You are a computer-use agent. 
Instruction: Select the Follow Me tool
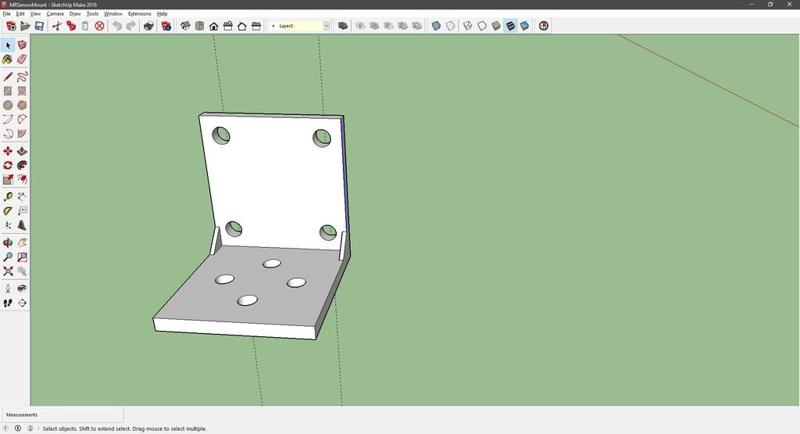pos(22,165)
